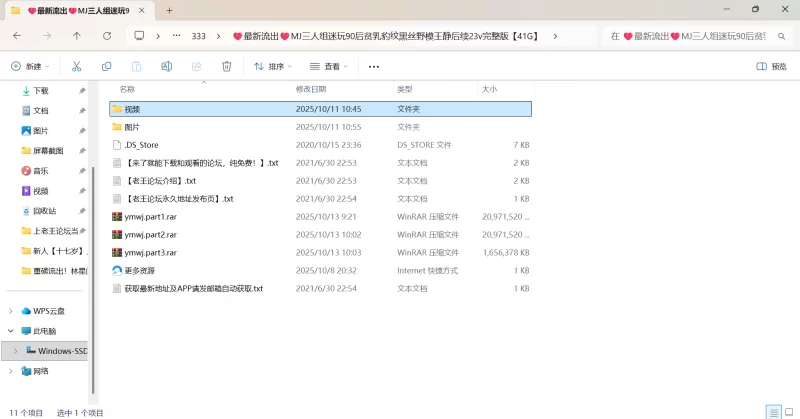Open the 排序 sort dropdown
The height and width of the screenshot is (419, 800).
click(272, 66)
